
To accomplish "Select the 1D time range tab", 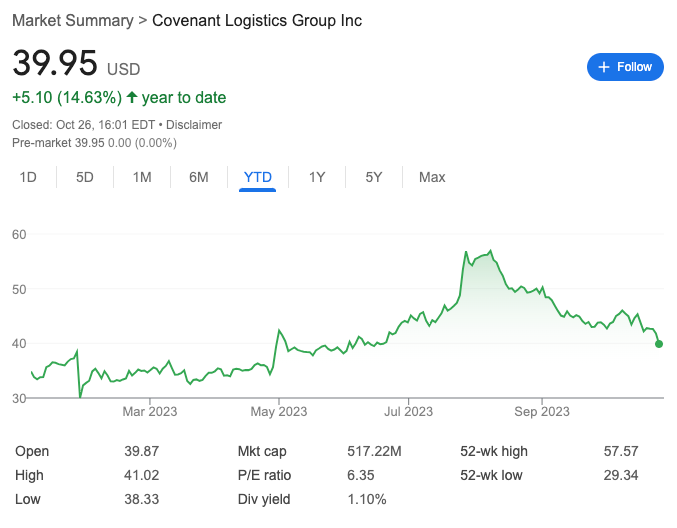I will (x=29, y=178).
